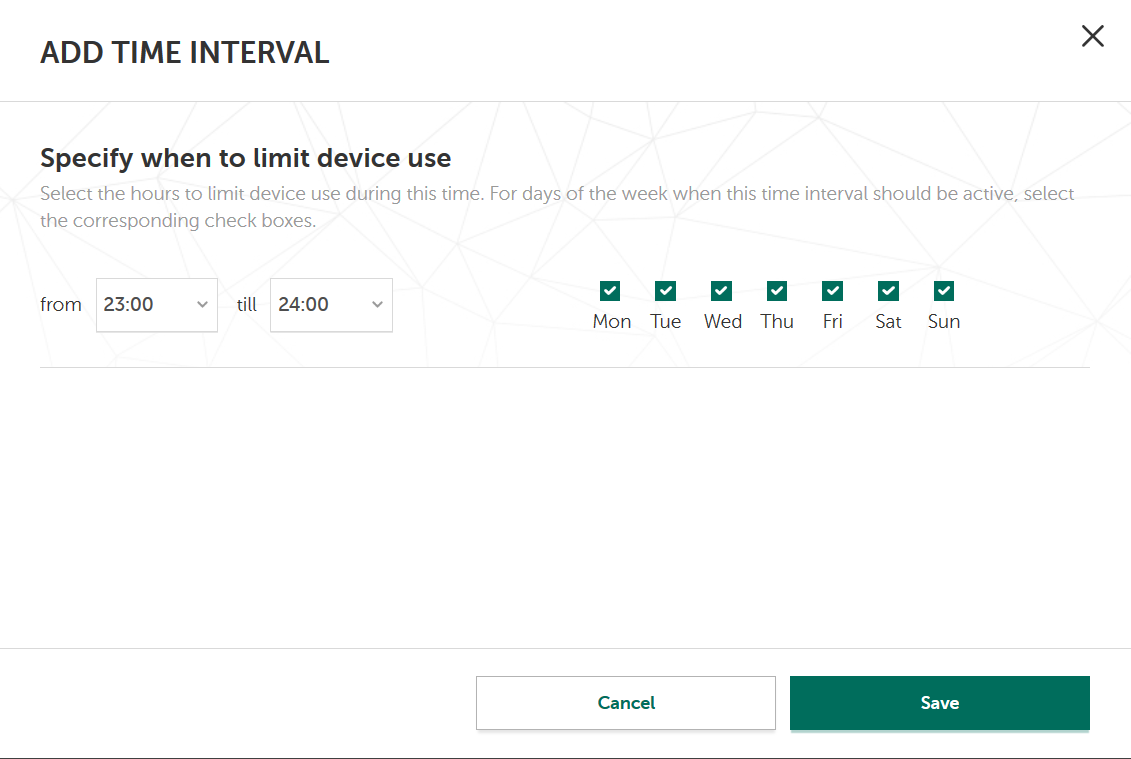This screenshot has width=1131, height=759.
Task: Close the Add Time Interval dialog
Action: coord(1093,37)
